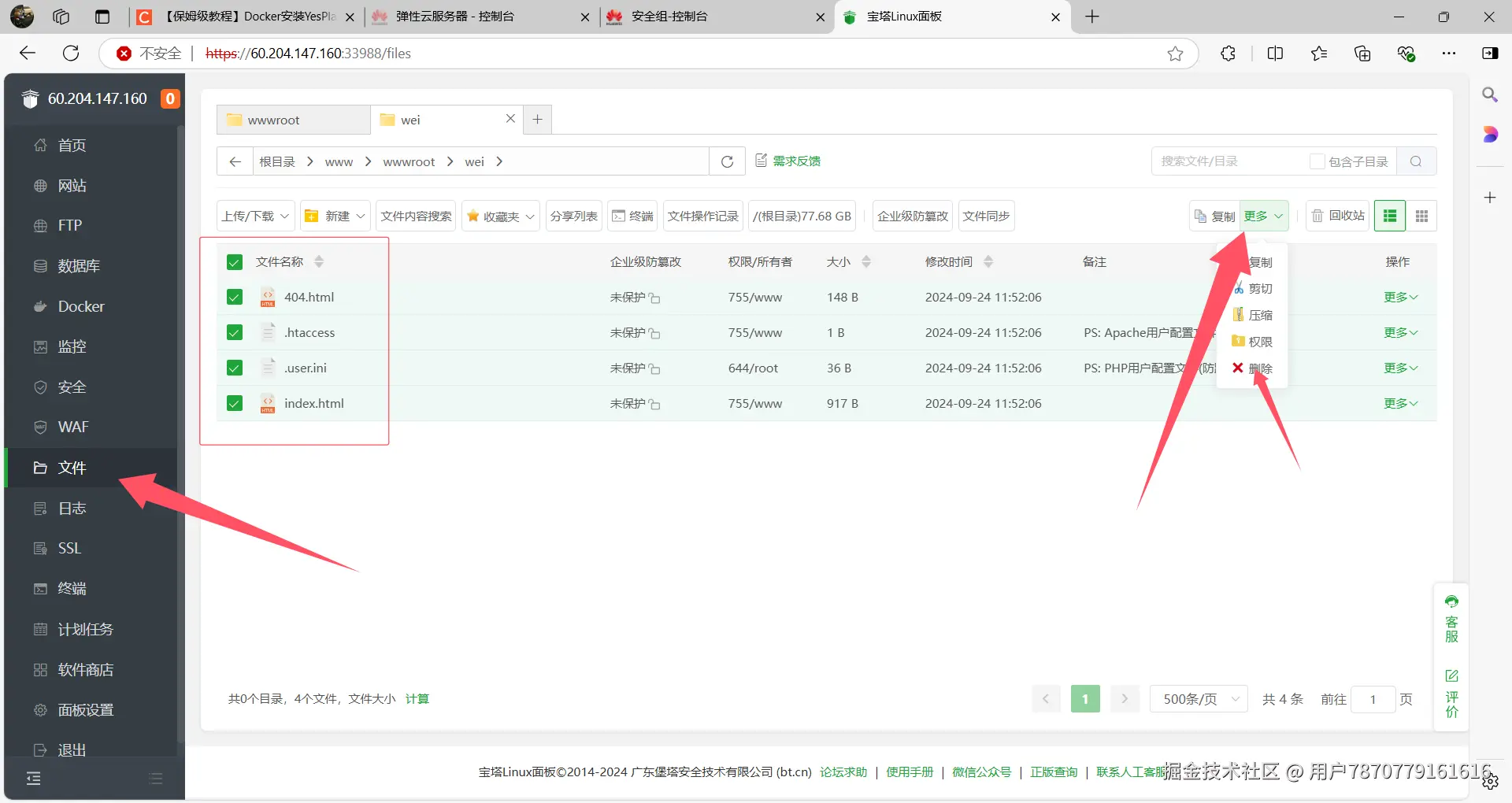Refresh the file list
Screen dimensions: 1512x803
[x=728, y=161]
